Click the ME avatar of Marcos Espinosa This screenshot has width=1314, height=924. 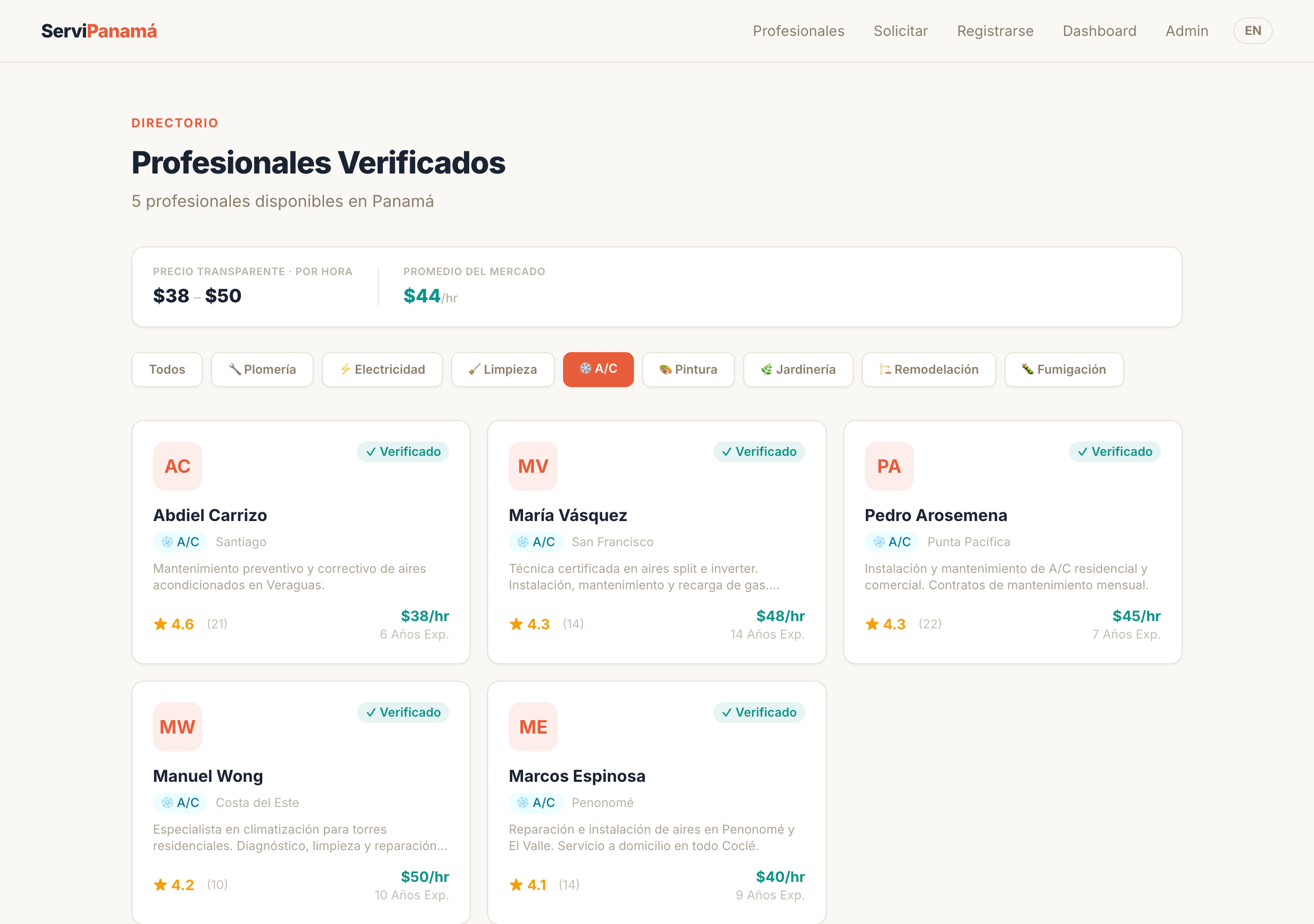(533, 726)
